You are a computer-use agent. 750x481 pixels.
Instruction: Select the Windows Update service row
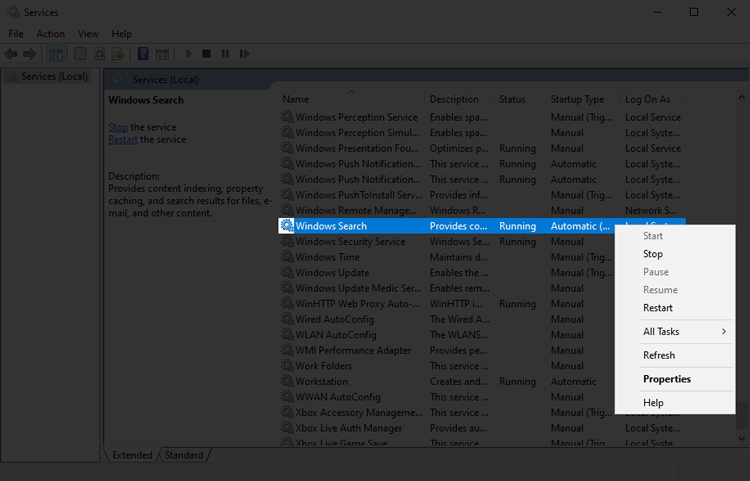(482, 273)
